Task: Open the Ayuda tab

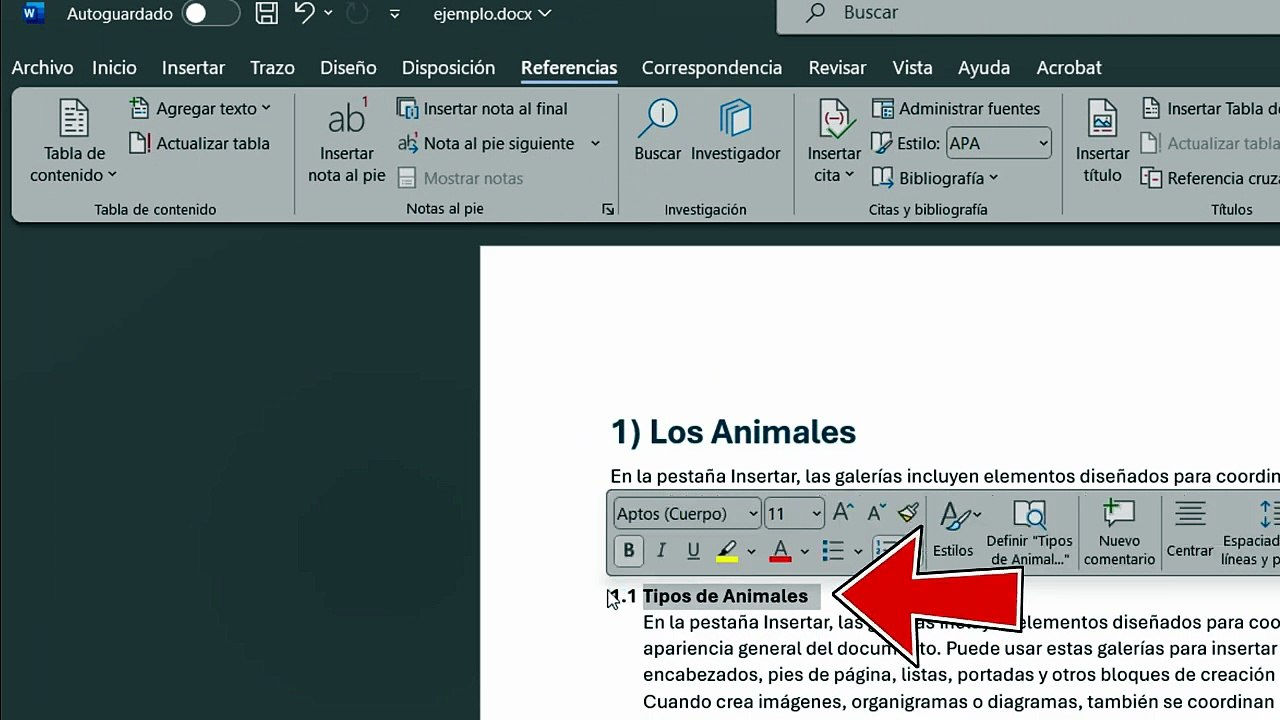Action: tap(984, 68)
